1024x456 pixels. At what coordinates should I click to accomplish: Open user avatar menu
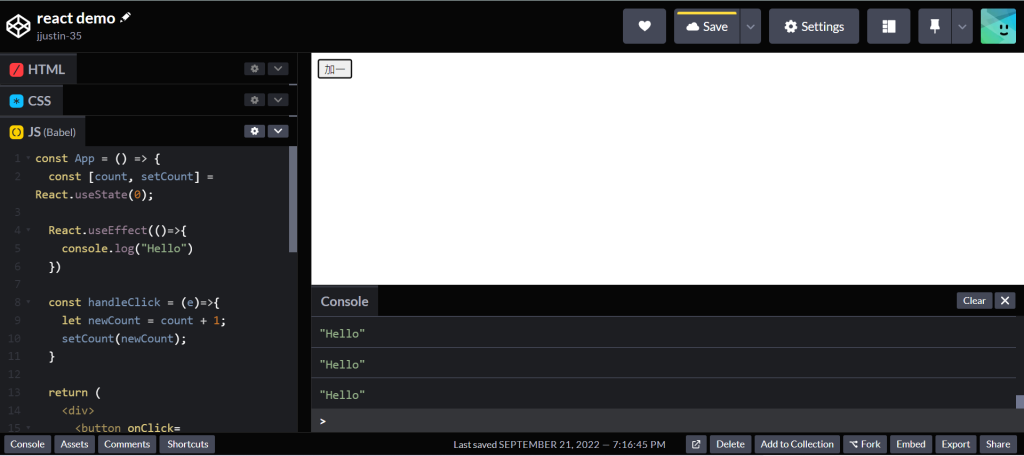(x=998, y=26)
